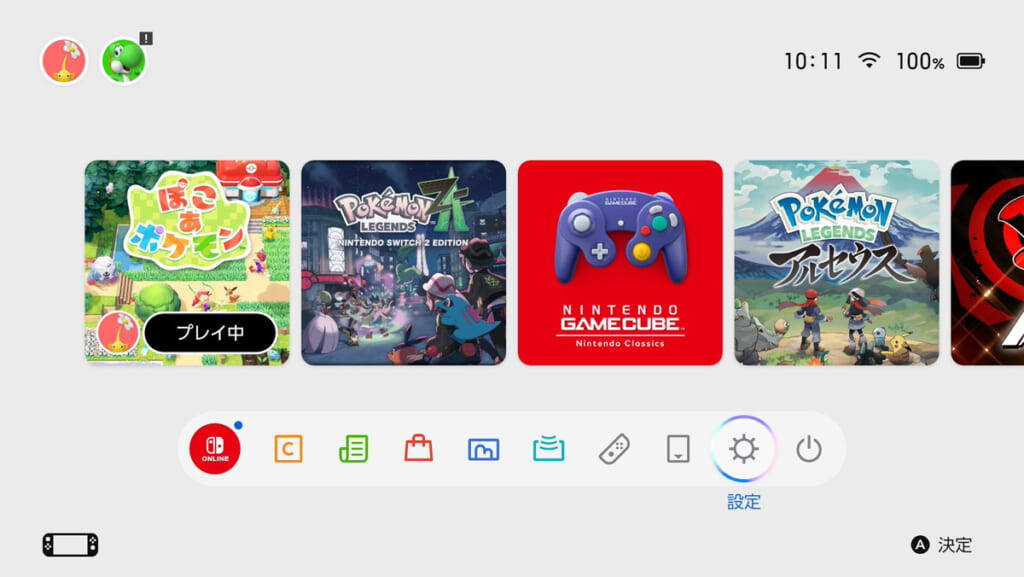This screenshot has height=577, width=1024.
Task: Select the Pikmin flower user avatar
Action: (x=64, y=61)
